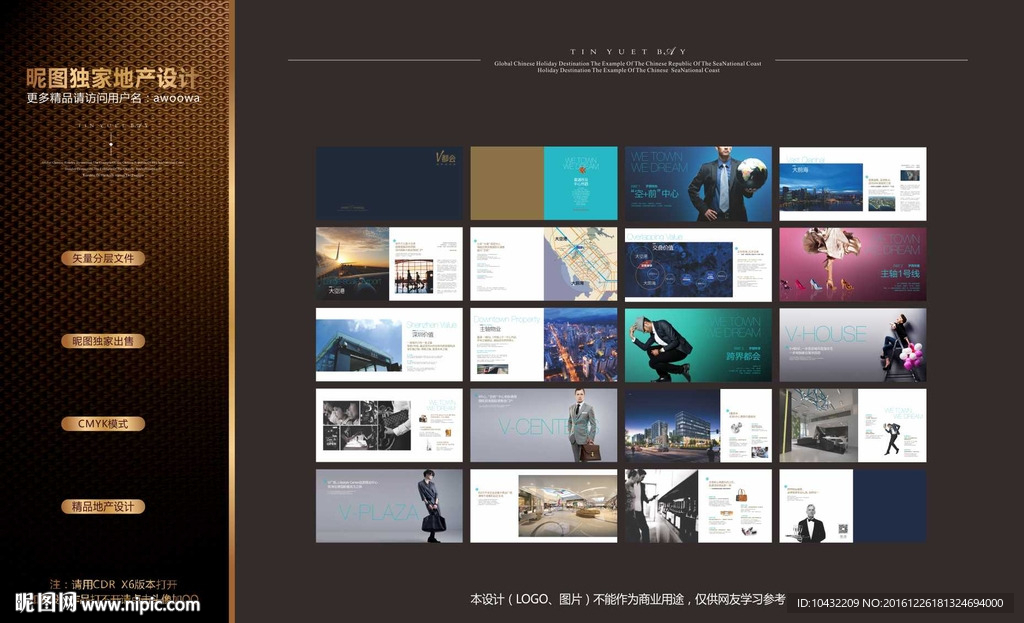This screenshot has height=623, width=1024.
Task: Select the crouching man teal thumbnail
Action: 698,344
